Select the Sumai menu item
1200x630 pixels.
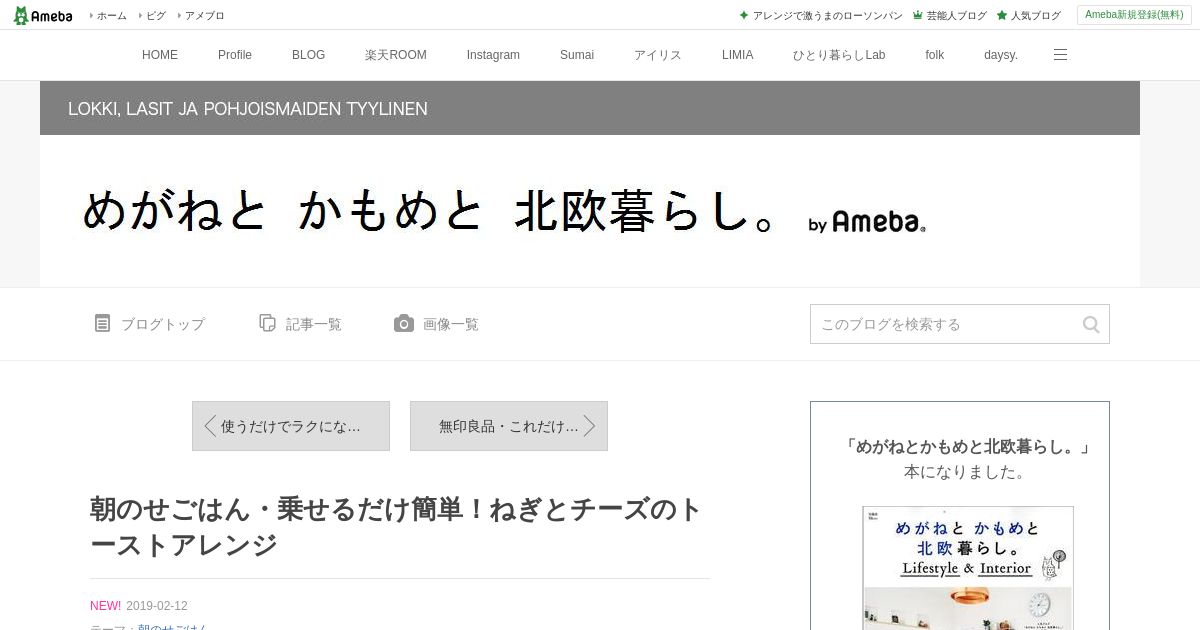[x=577, y=55]
